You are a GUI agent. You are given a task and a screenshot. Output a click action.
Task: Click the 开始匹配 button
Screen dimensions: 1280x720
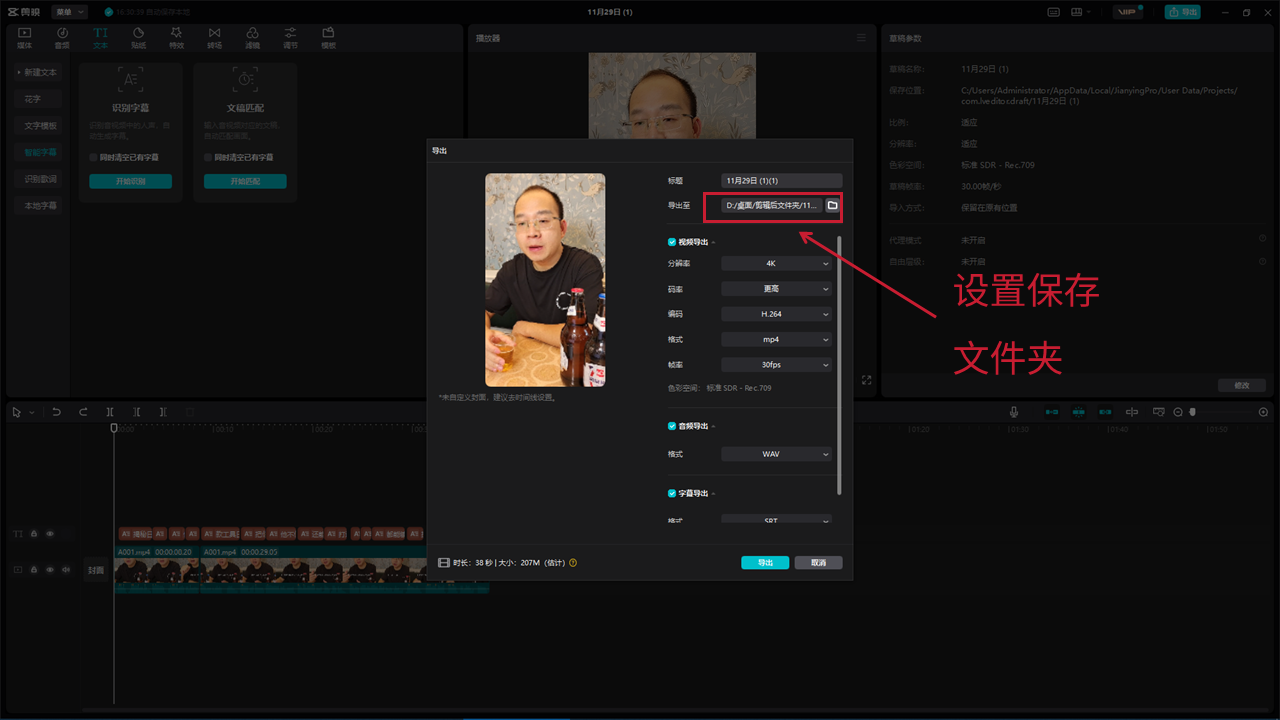(x=245, y=182)
